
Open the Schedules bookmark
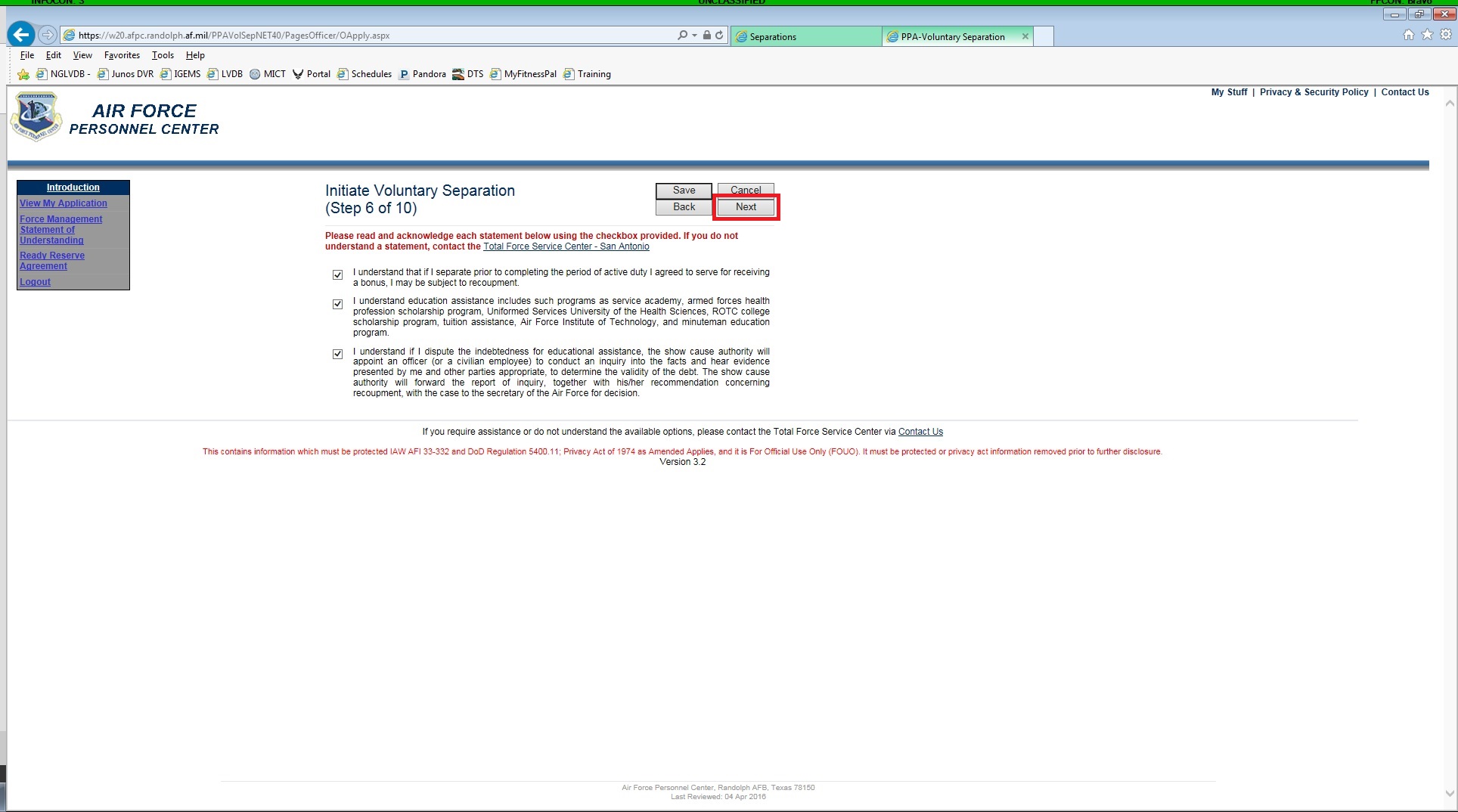click(x=364, y=74)
